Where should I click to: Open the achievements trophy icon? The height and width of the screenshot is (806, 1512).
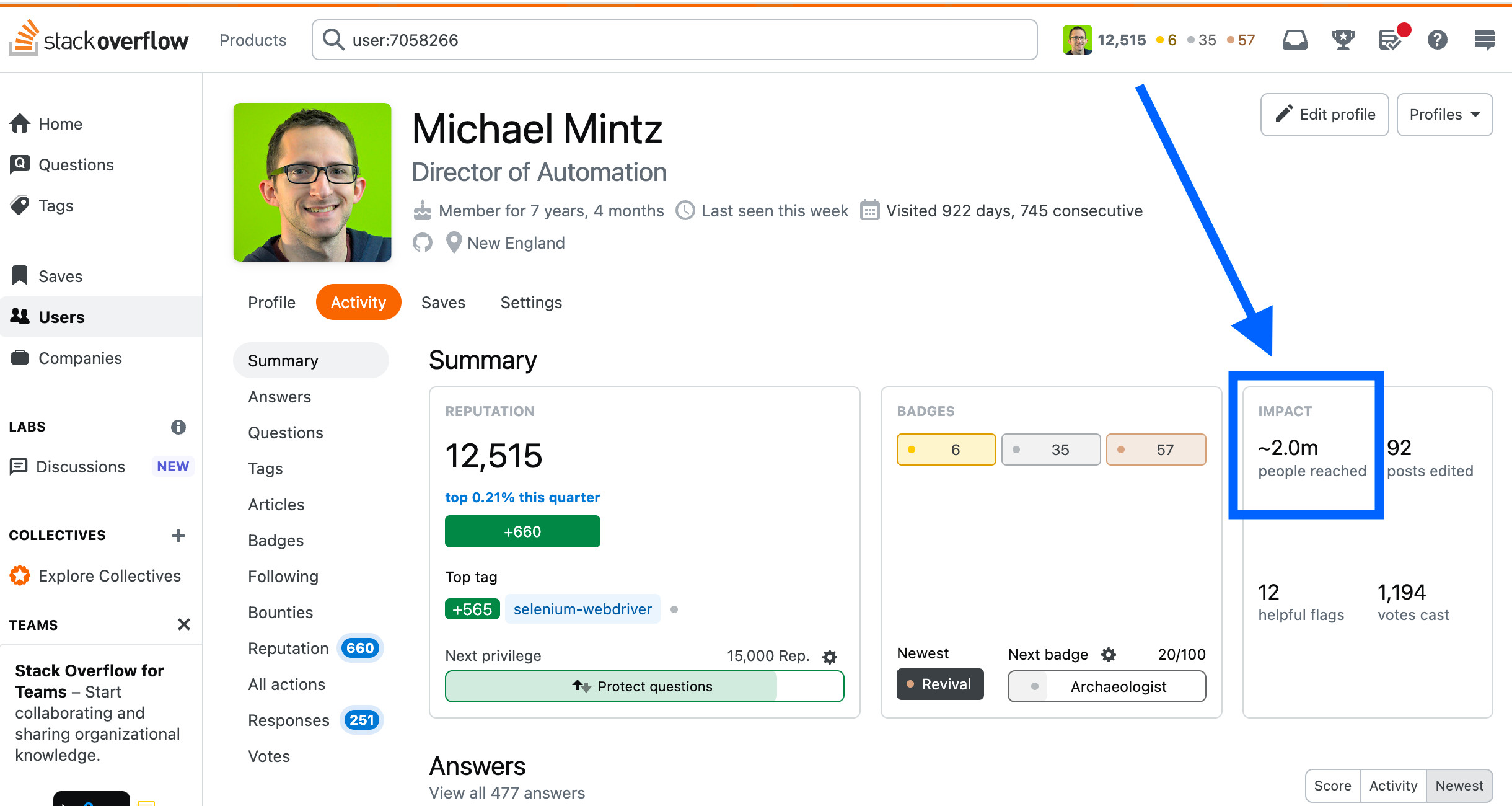(1343, 40)
